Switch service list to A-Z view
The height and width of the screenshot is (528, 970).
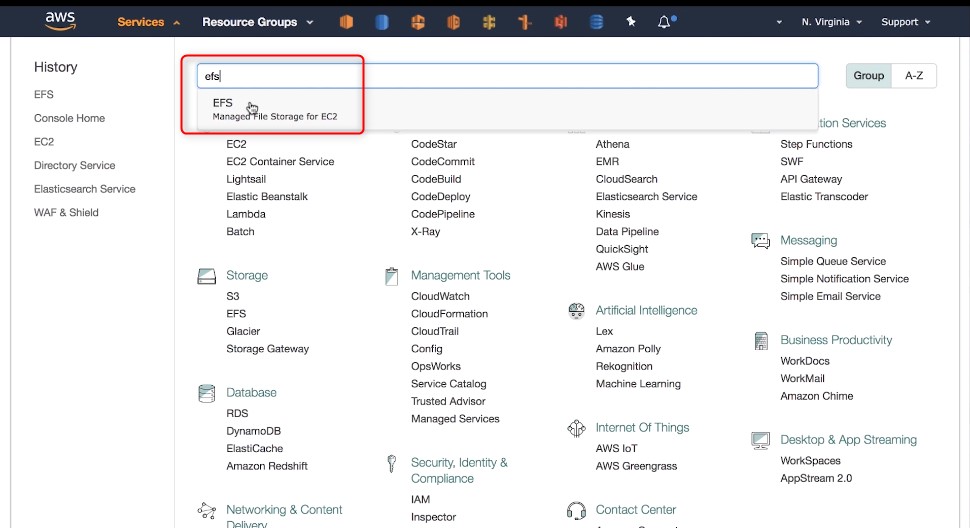coord(914,75)
